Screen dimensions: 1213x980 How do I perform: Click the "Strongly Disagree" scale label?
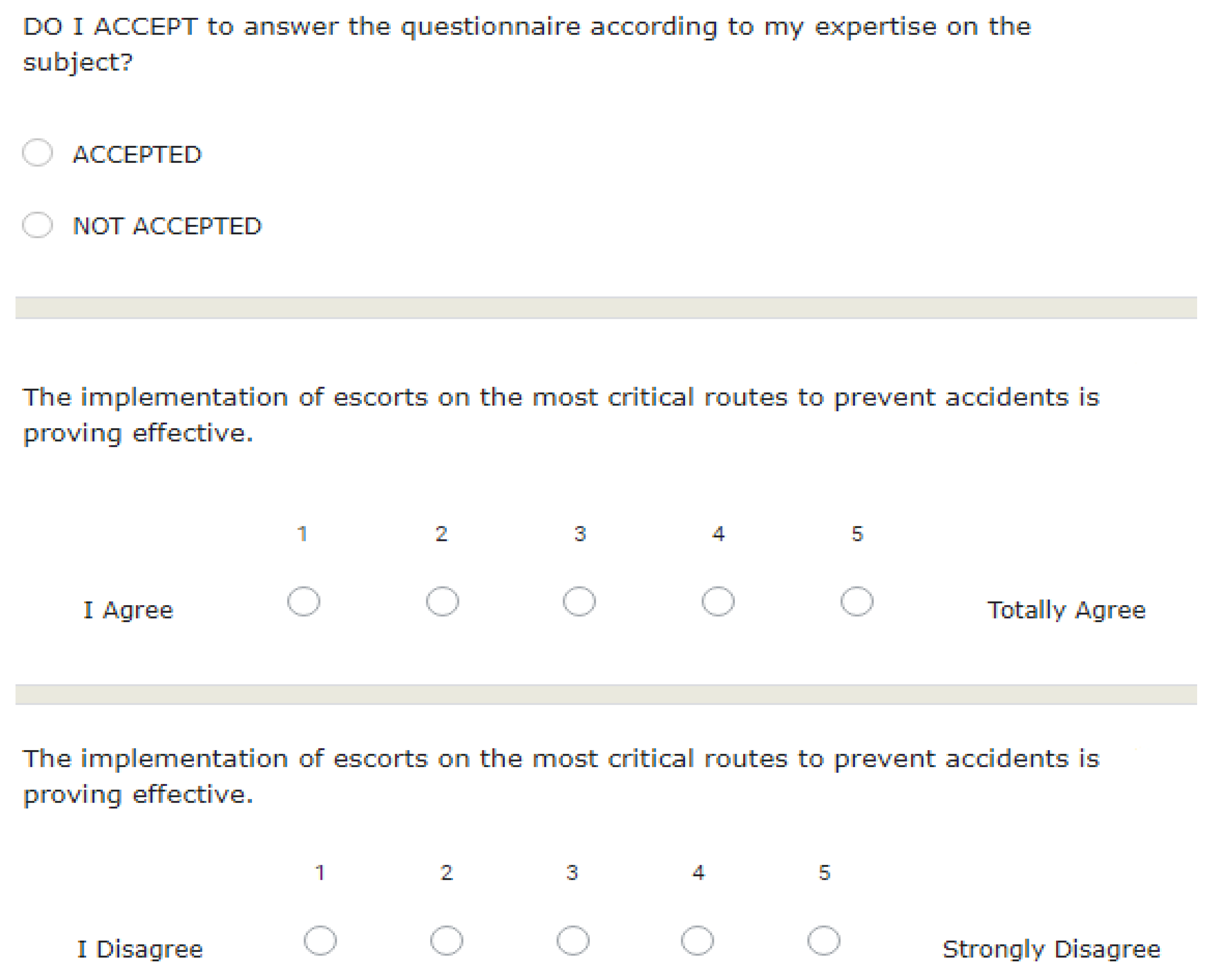click(x=1051, y=949)
